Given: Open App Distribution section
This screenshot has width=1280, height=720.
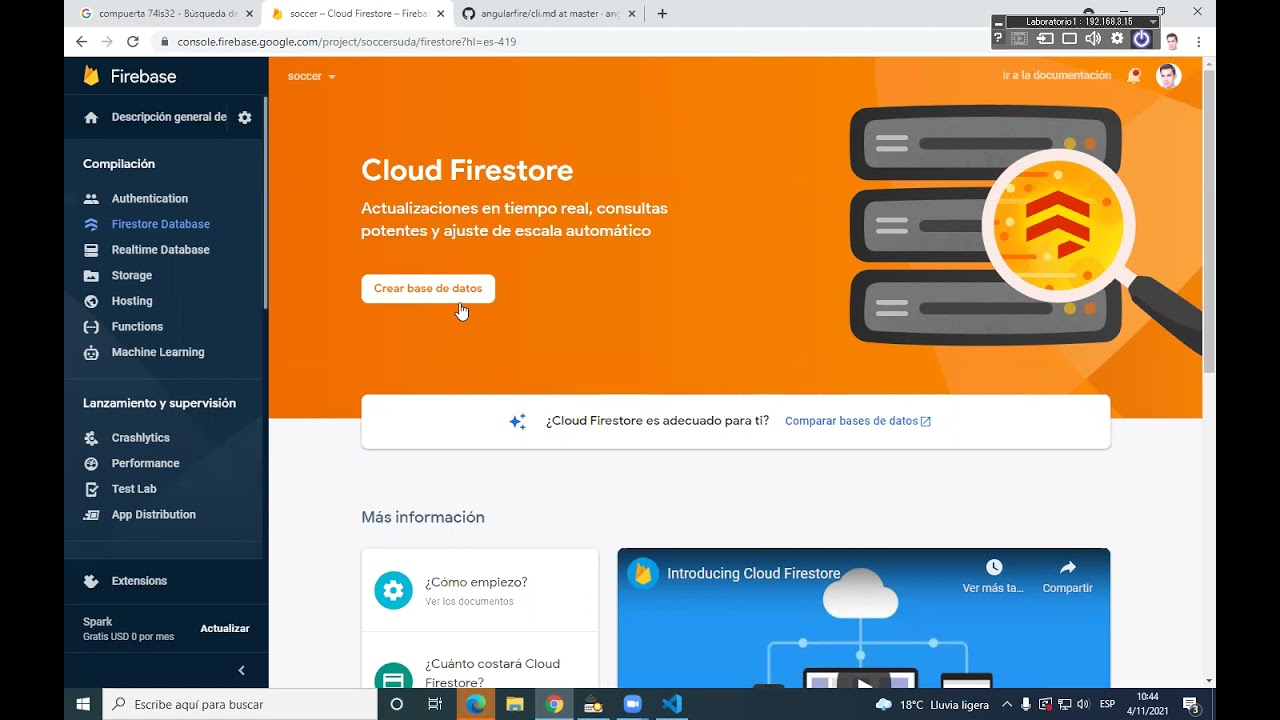Looking at the screenshot, I should 153,515.
